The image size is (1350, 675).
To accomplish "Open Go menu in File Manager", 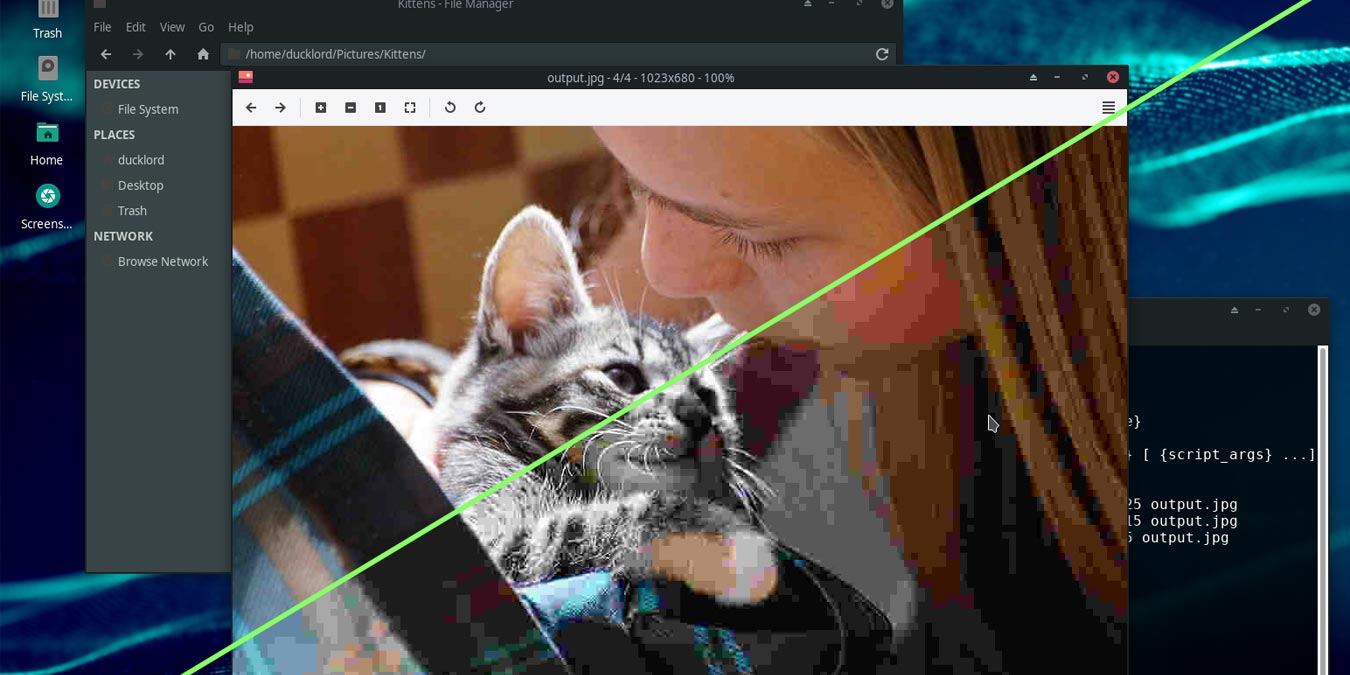I will tap(206, 27).
